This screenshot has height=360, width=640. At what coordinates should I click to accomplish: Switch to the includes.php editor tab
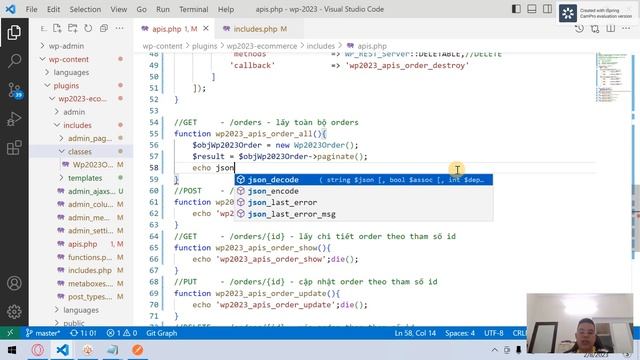[x=260, y=29]
